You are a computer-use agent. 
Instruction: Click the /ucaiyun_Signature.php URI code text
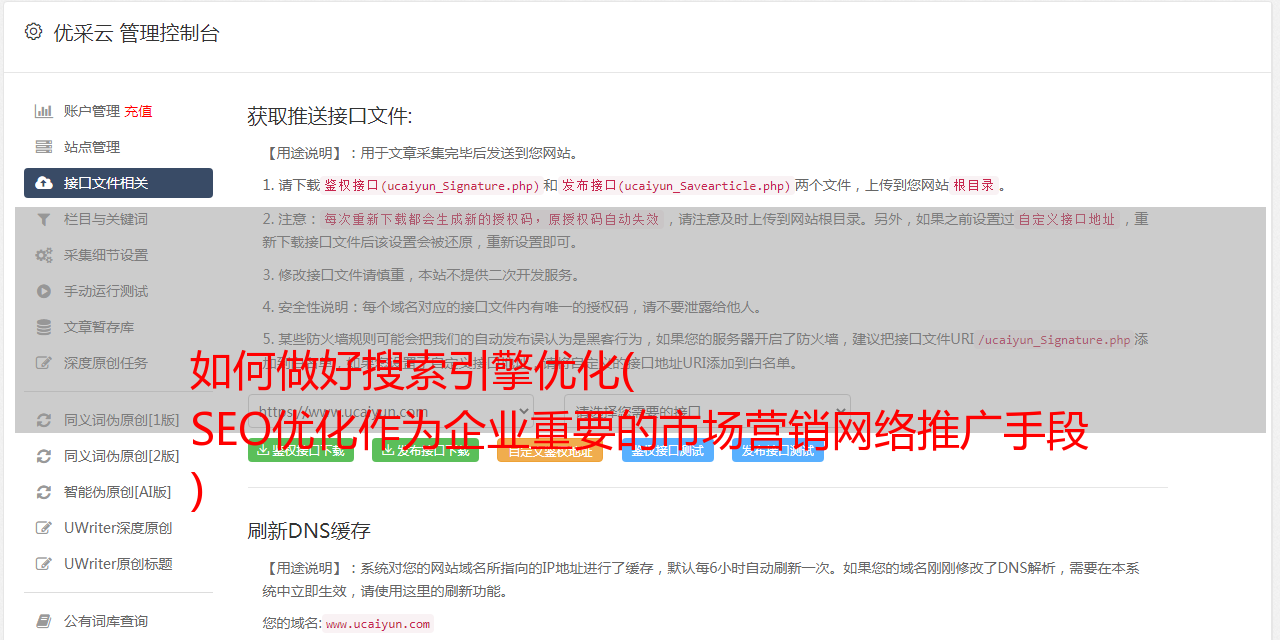[1054, 340]
